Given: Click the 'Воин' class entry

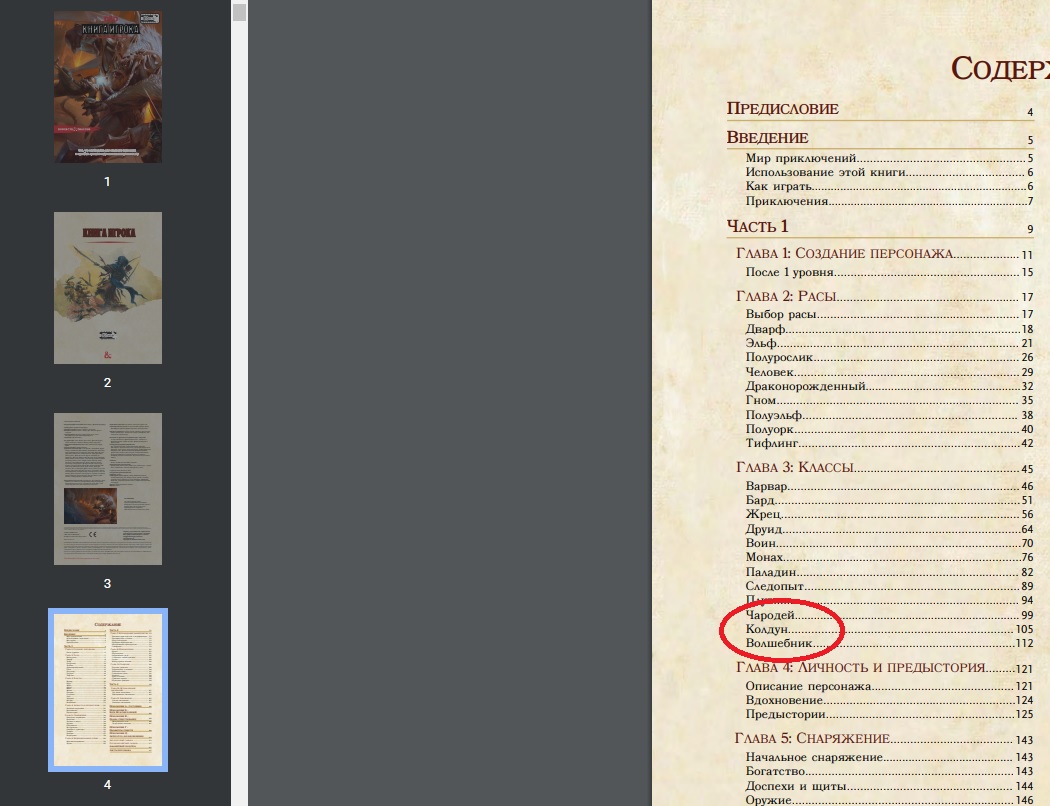Looking at the screenshot, I should (x=761, y=543).
